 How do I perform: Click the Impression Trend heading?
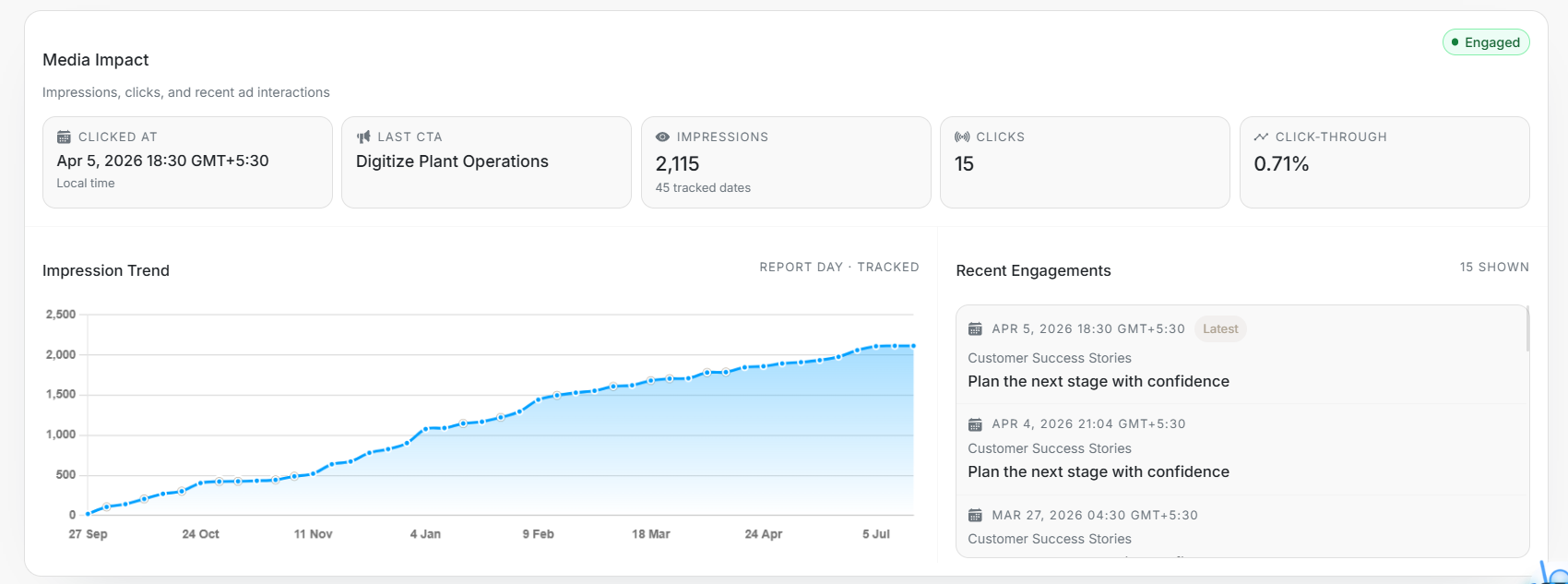(x=106, y=270)
